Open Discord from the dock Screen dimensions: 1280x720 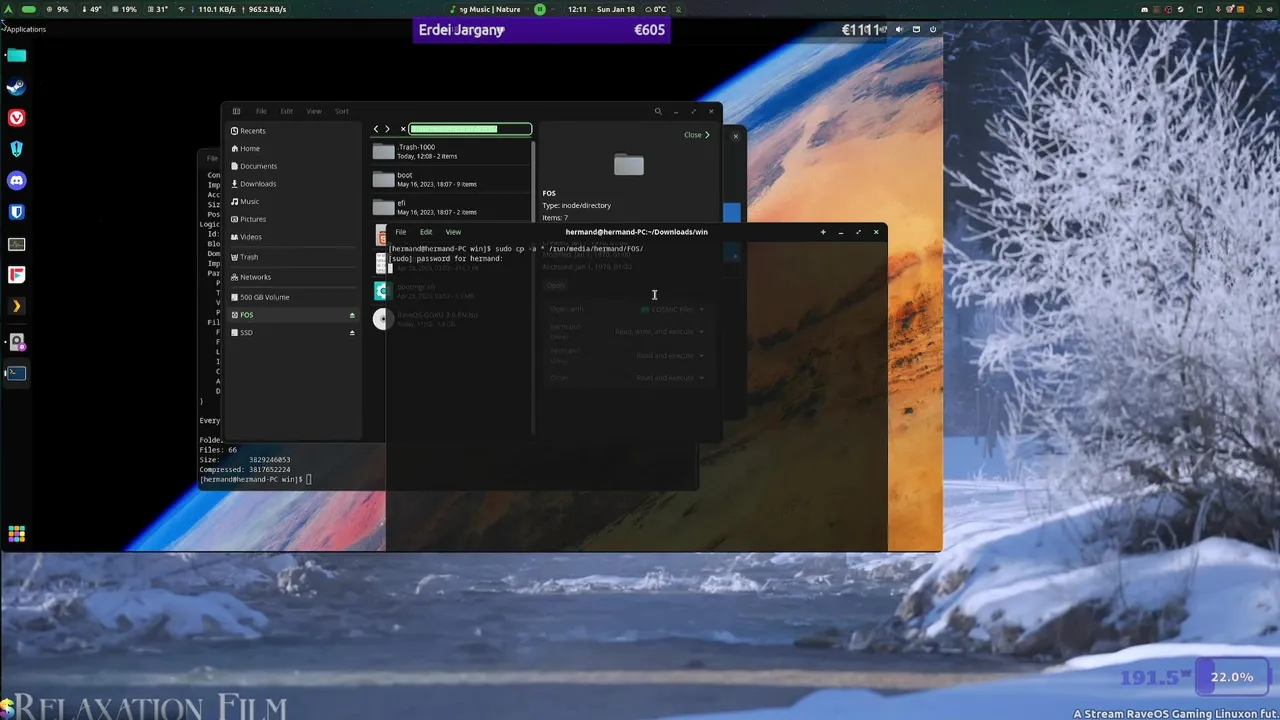[16, 181]
